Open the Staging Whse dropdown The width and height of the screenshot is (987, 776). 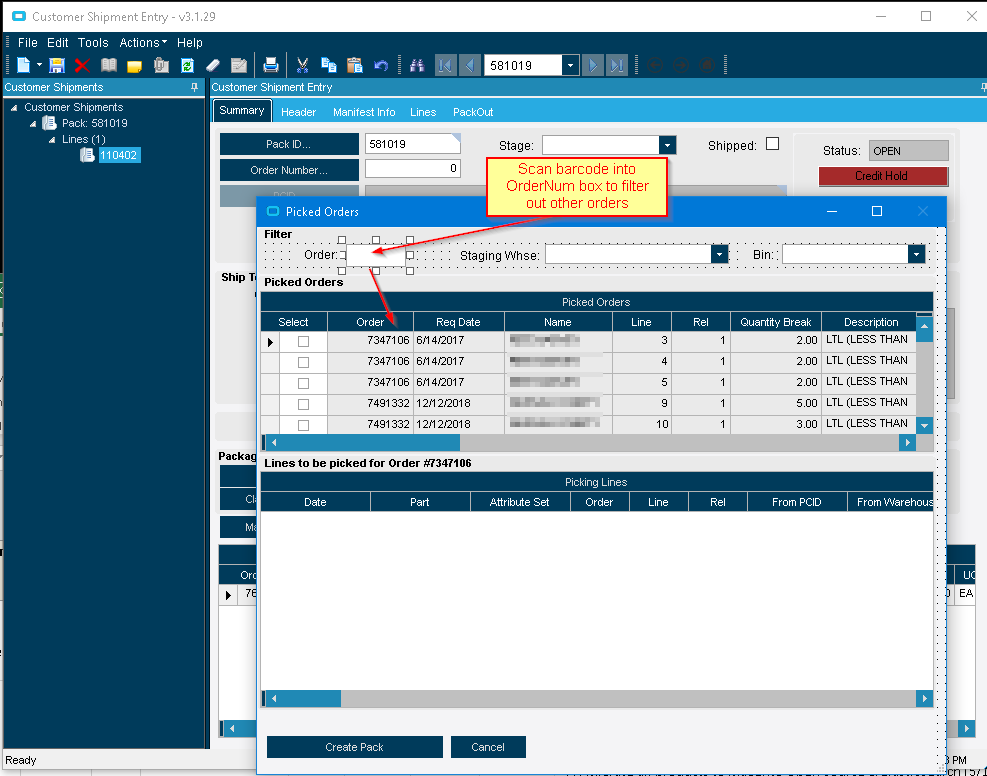pos(719,254)
